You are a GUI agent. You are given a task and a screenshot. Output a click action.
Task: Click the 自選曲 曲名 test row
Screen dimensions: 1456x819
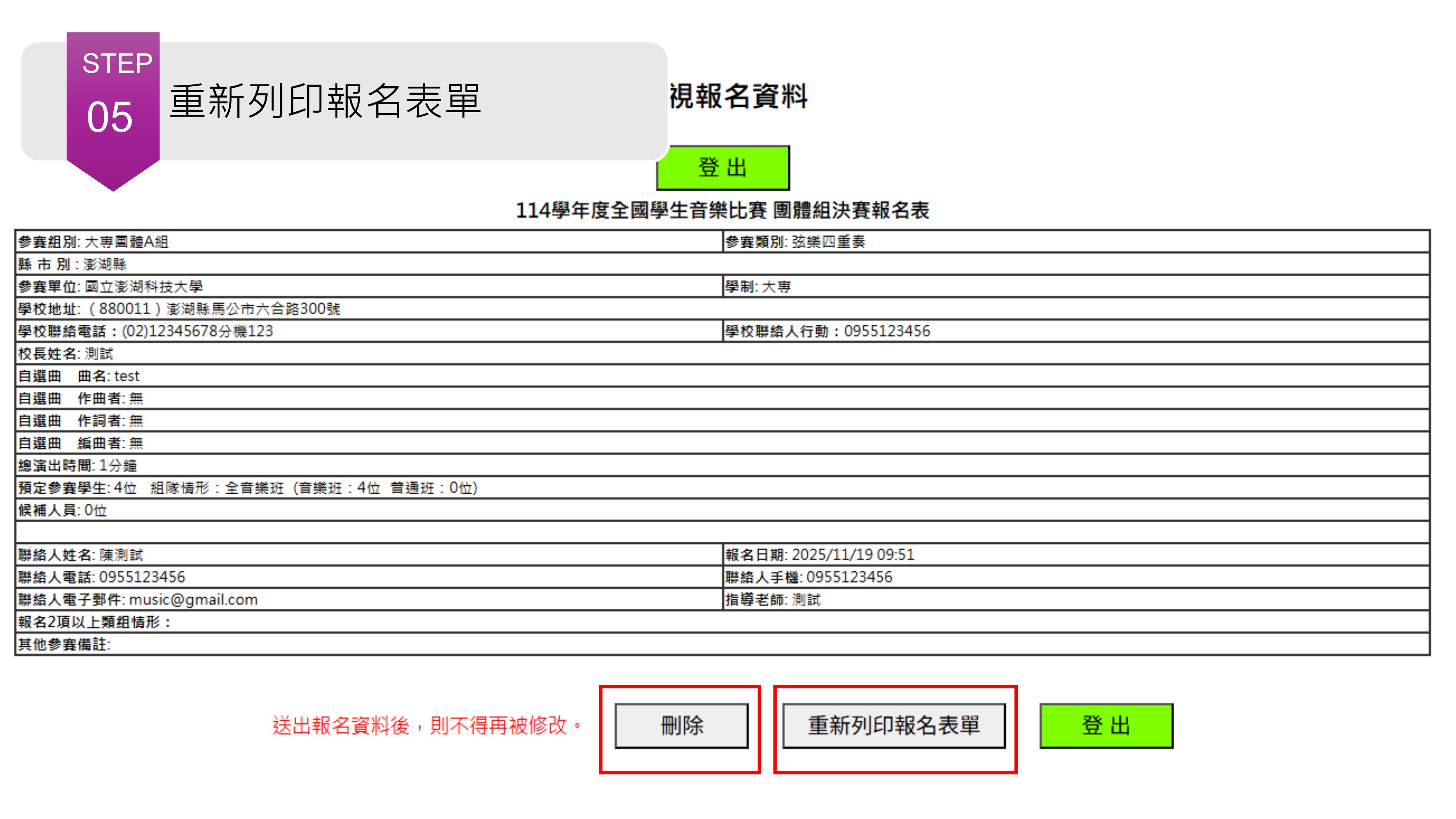79,376
